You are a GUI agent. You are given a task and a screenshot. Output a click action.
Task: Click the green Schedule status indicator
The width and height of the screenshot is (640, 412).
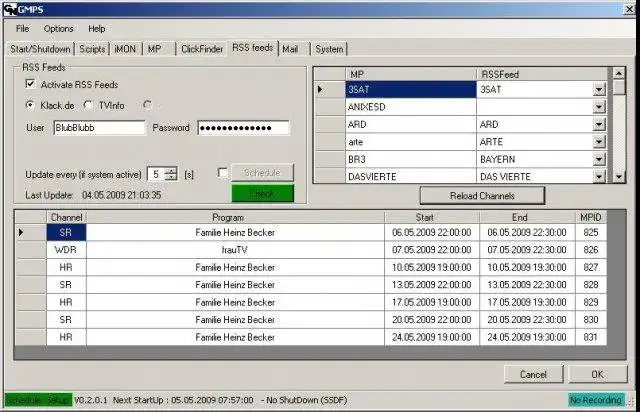tap(38, 400)
